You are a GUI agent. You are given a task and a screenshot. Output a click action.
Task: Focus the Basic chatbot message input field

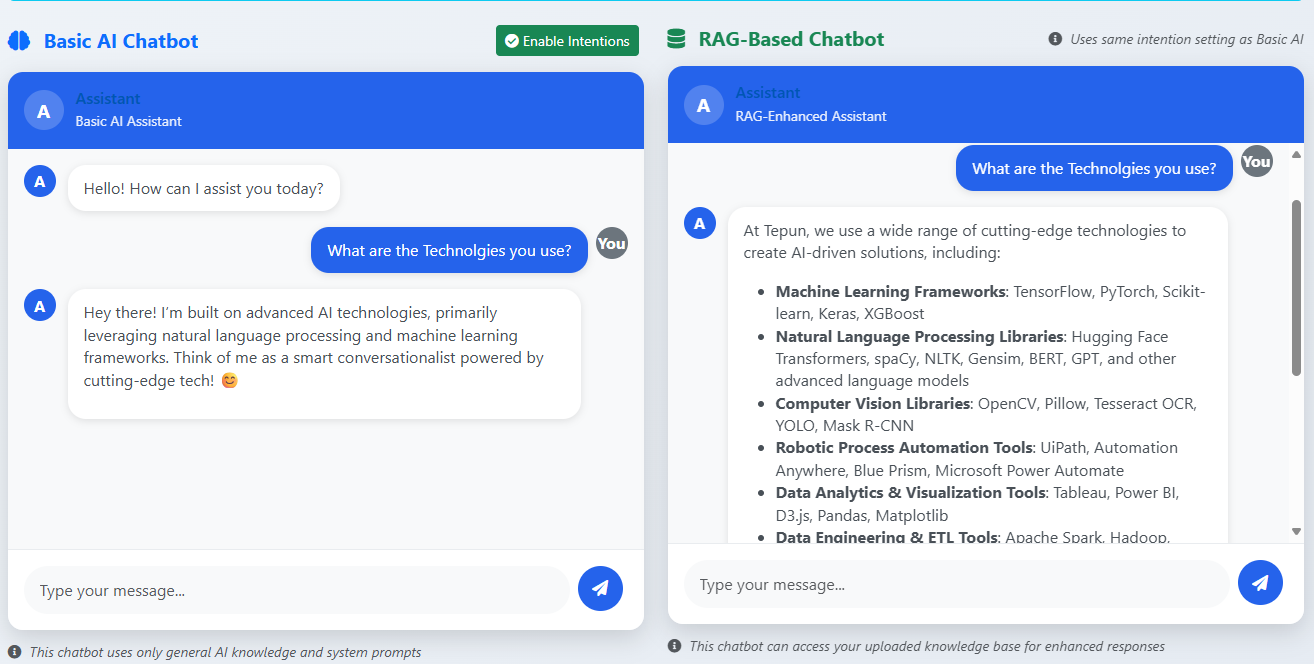[x=296, y=590]
